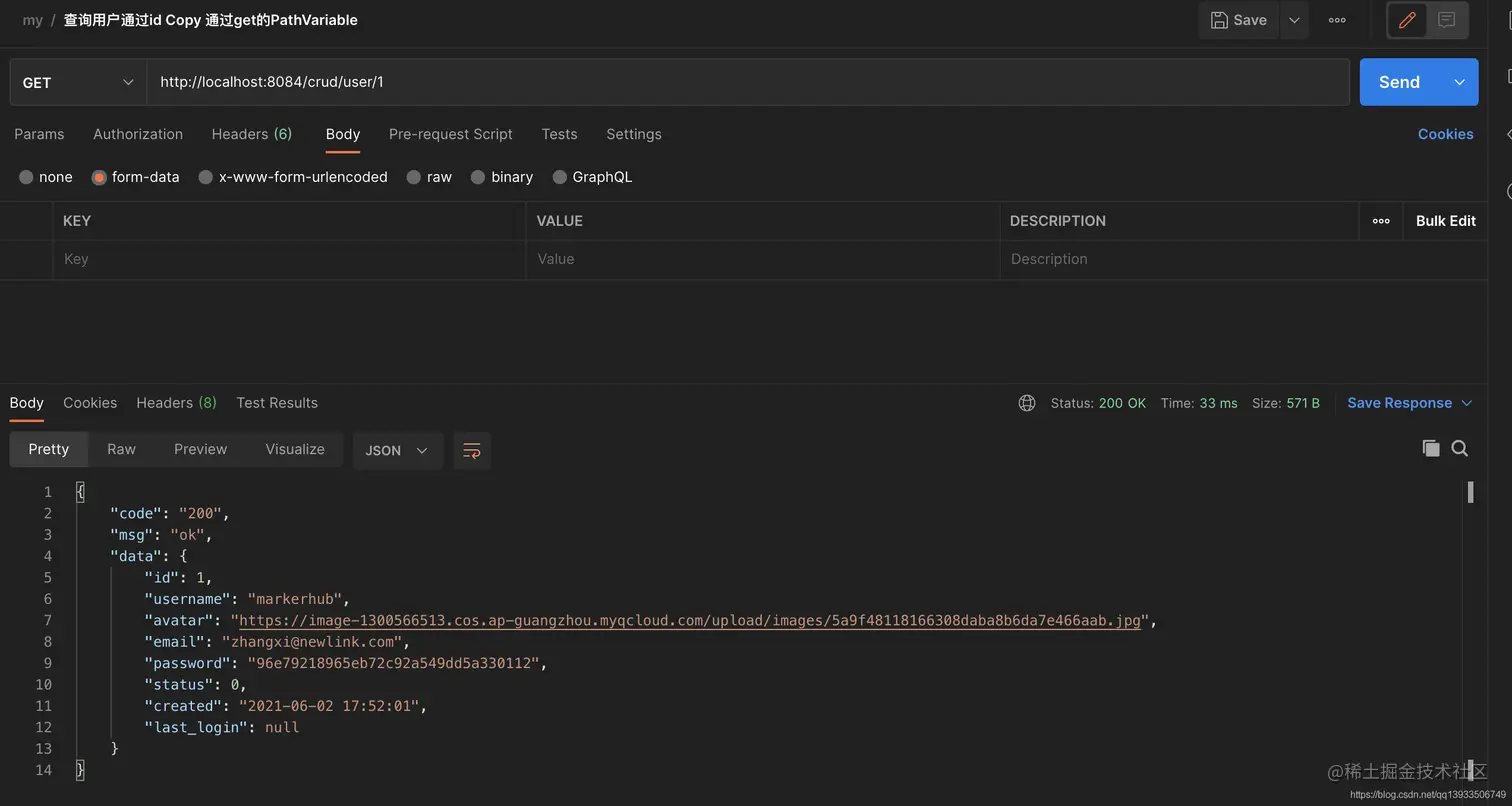Open the Authorization tab
The width and height of the screenshot is (1512, 806).
click(138, 134)
